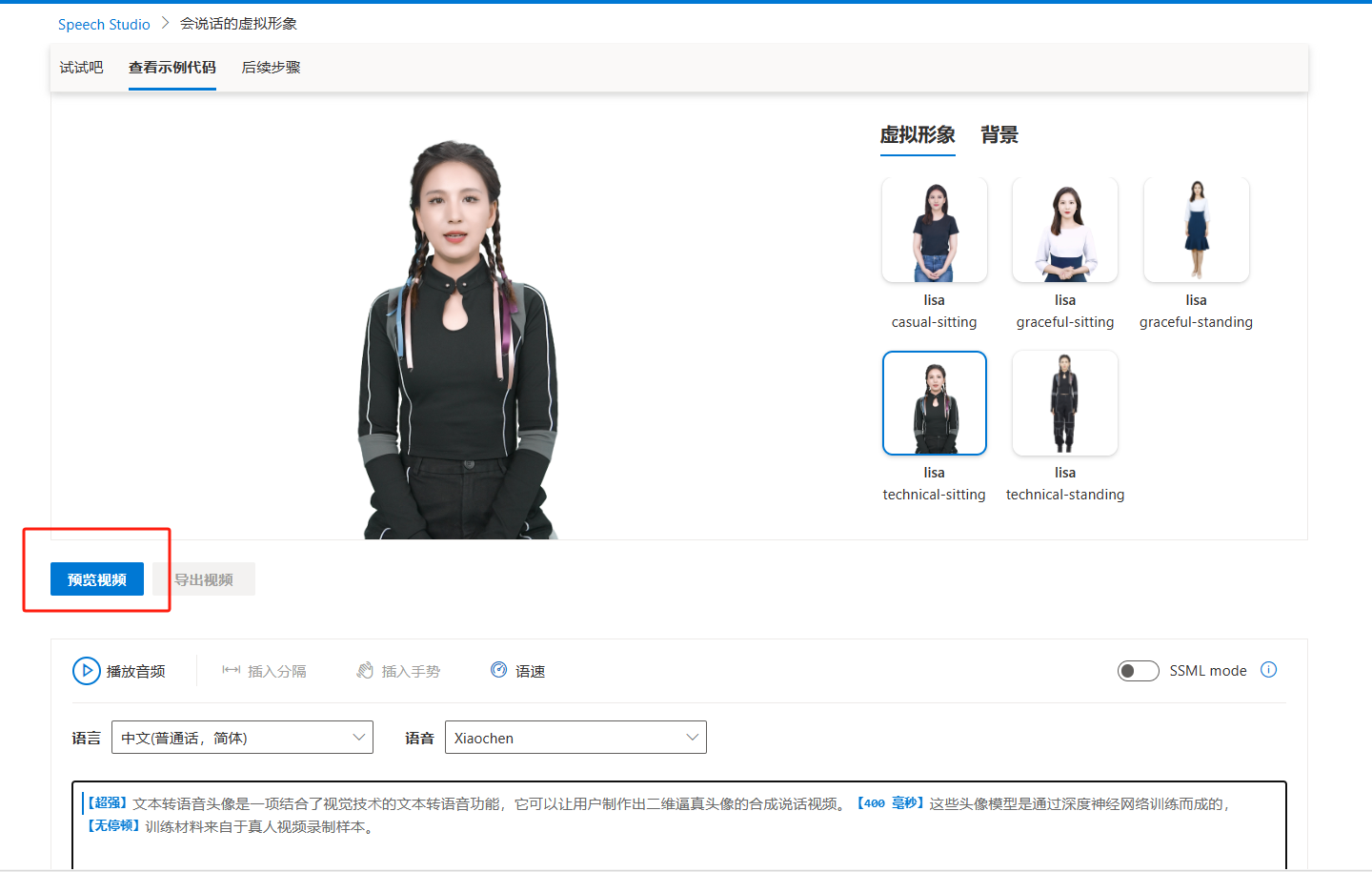The image size is (1372, 872).
Task: Click the insert gesture hand icon
Action: pos(365,671)
